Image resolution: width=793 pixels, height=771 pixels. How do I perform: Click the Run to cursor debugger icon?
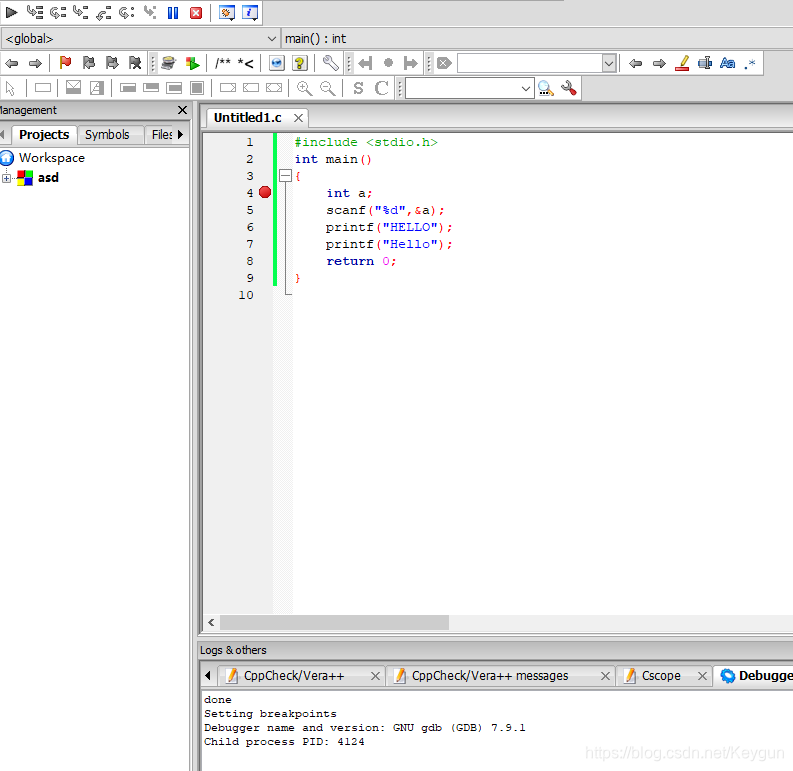coord(34,12)
